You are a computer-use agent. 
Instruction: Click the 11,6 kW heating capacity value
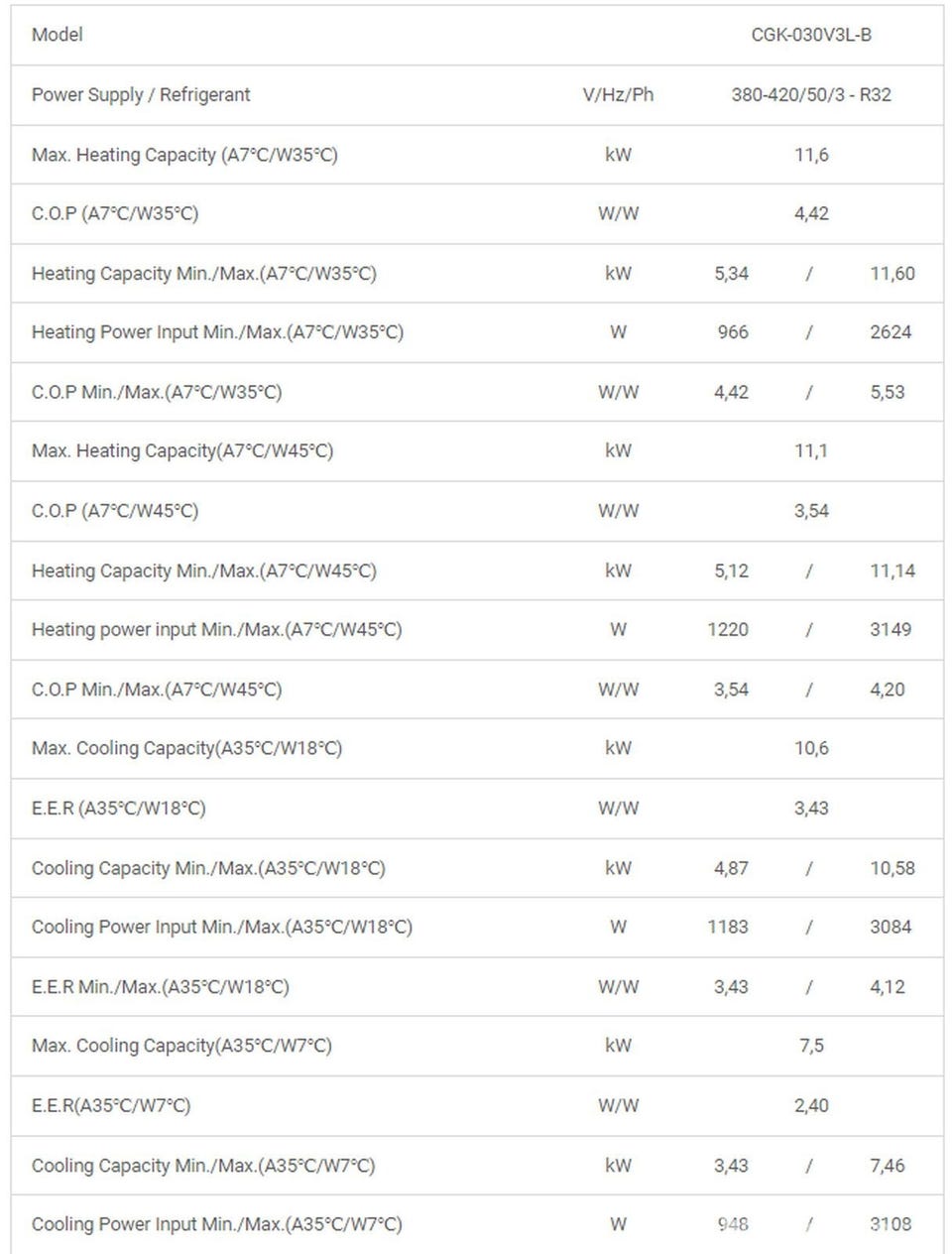[810, 155]
